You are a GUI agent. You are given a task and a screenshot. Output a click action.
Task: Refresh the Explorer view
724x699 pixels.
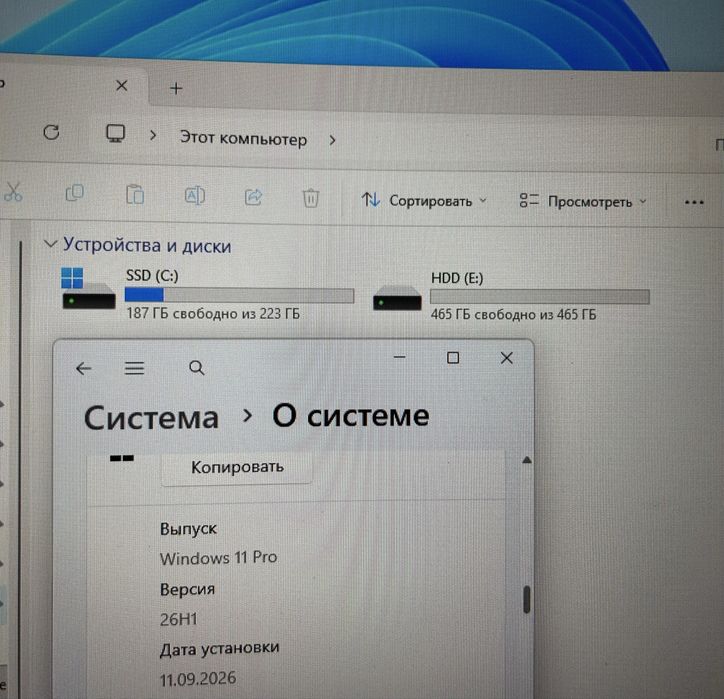point(51,133)
